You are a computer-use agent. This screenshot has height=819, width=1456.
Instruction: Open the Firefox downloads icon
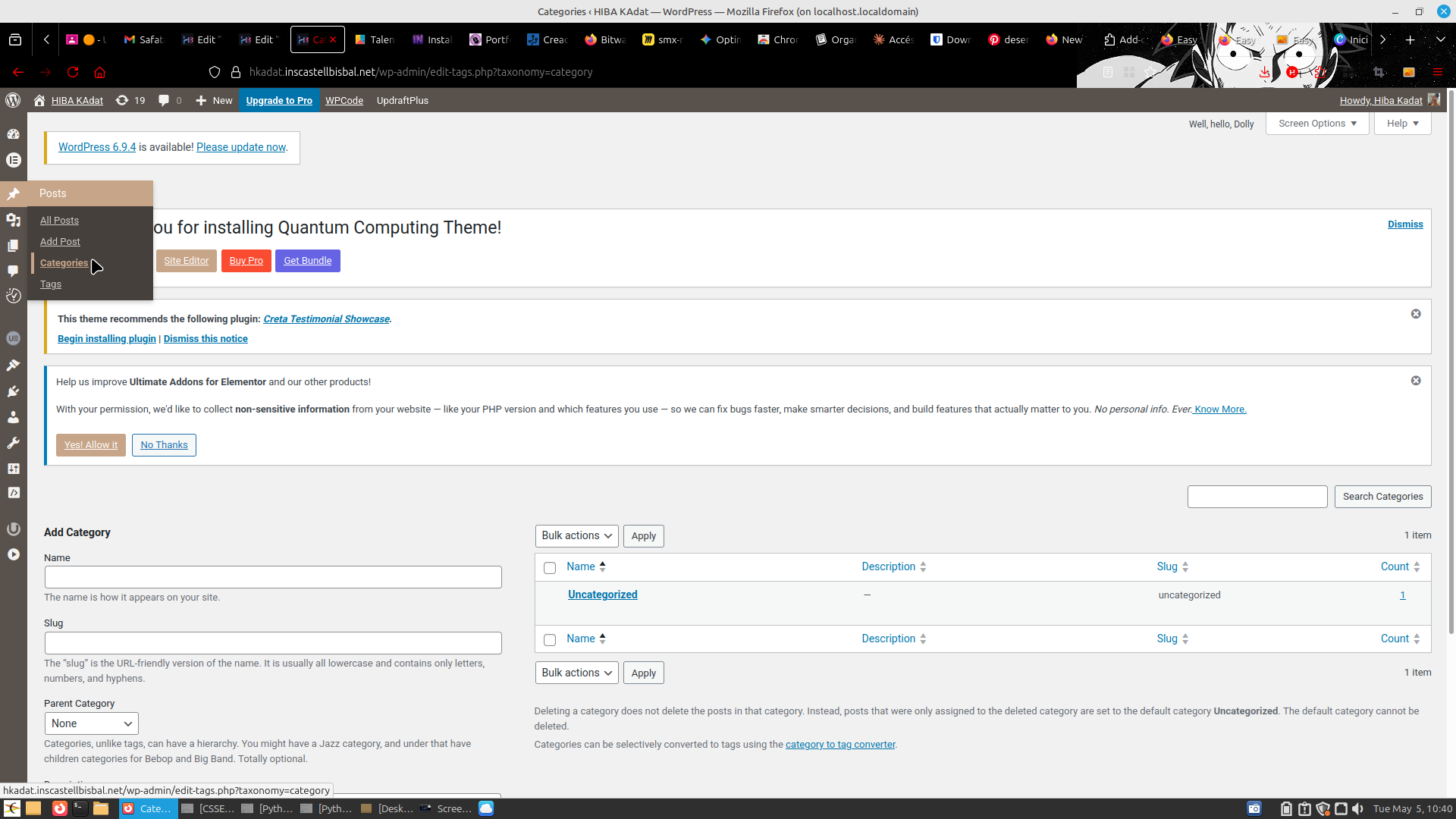pyautogui.click(x=1264, y=72)
